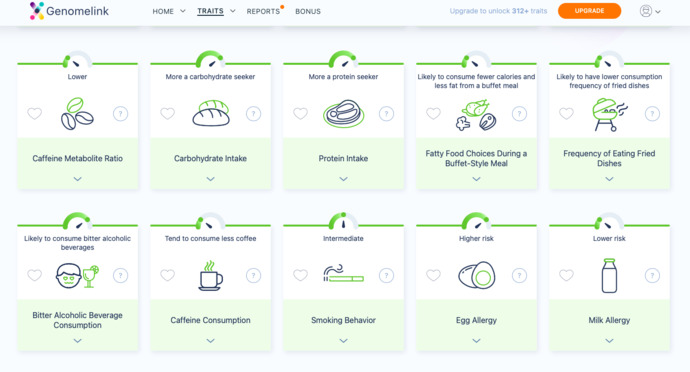Click Upgrade to unlock 312+ traits link

click(x=498, y=11)
